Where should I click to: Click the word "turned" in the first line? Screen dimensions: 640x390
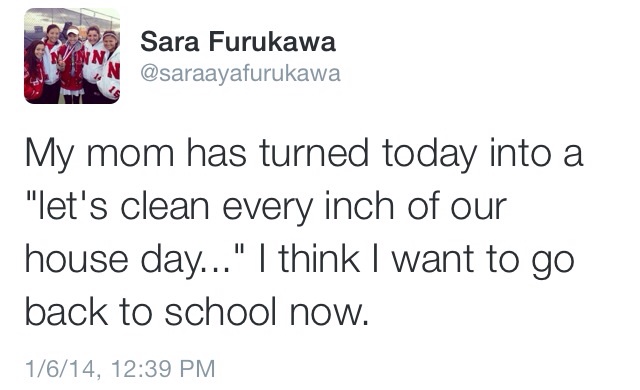pyautogui.click(x=314, y=153)
